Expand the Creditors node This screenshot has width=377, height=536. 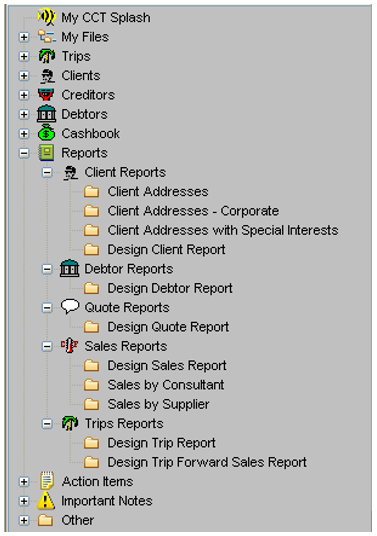pos(24,95)
